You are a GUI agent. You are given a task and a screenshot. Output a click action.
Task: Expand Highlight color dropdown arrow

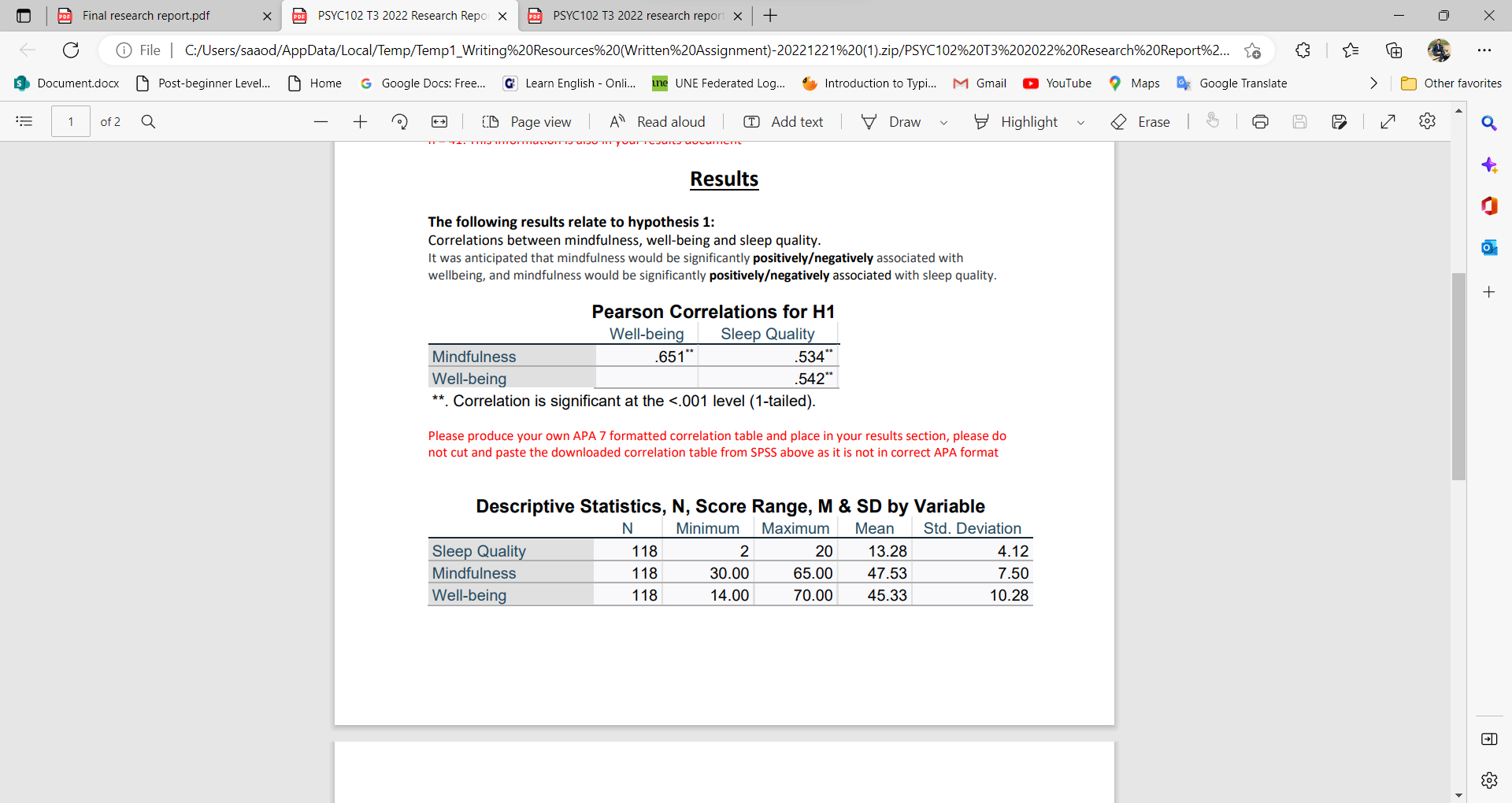[x=1080, y=122]
